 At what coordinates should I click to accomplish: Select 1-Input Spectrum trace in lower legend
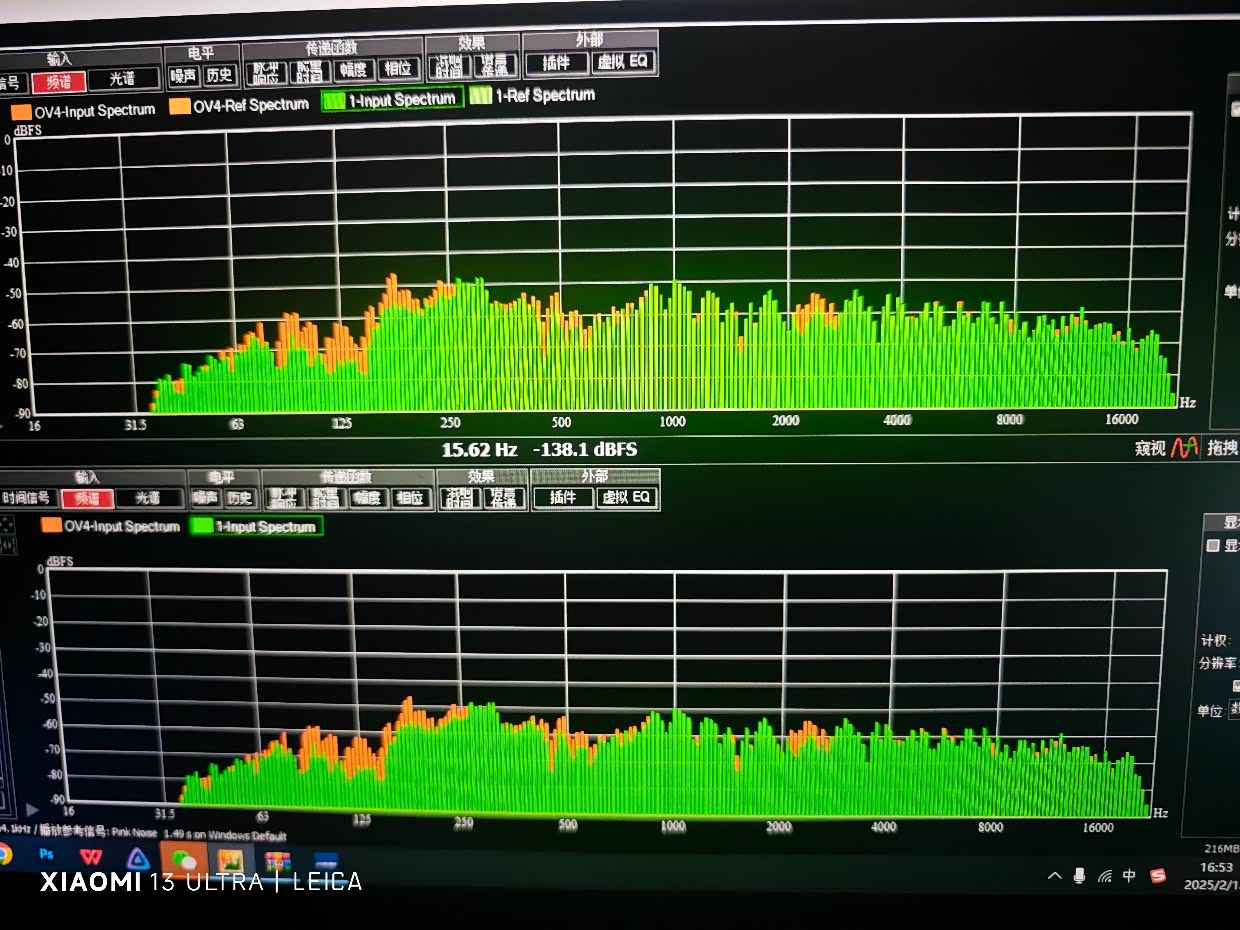(255, 527)
